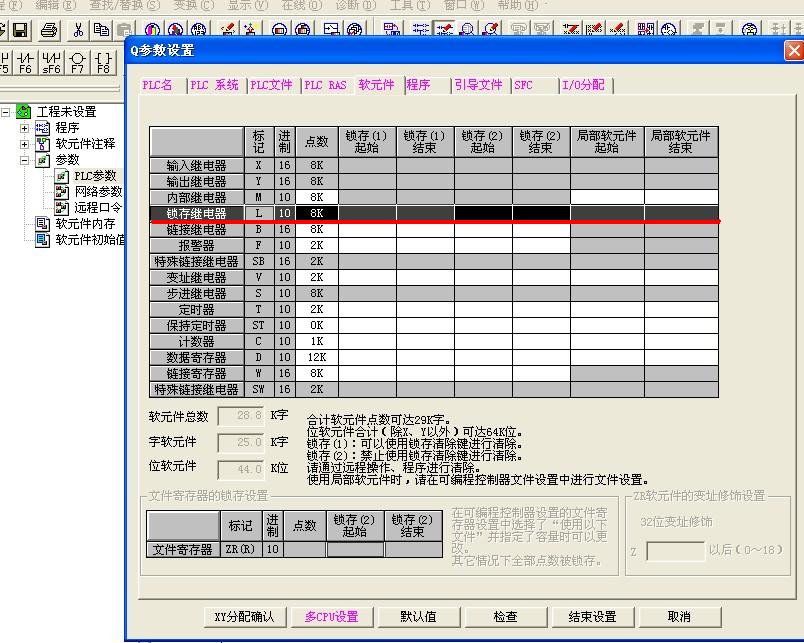The width and height of the screenshot is (804, 643).
Task: Click the 默认值 button
Action: coord(418,617)
